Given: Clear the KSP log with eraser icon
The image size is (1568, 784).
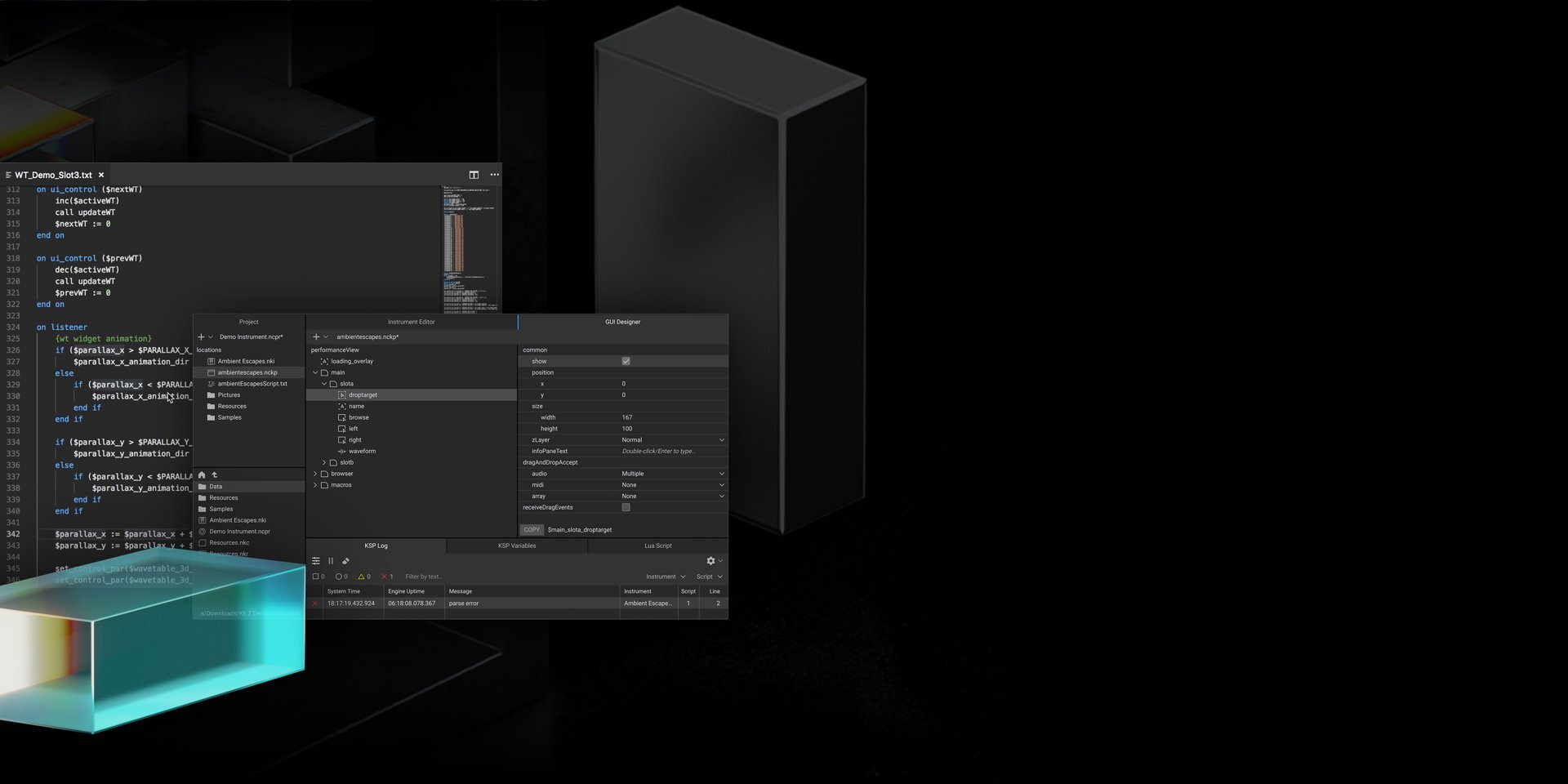Looking at the screenshot, I should tap(345, 561).
